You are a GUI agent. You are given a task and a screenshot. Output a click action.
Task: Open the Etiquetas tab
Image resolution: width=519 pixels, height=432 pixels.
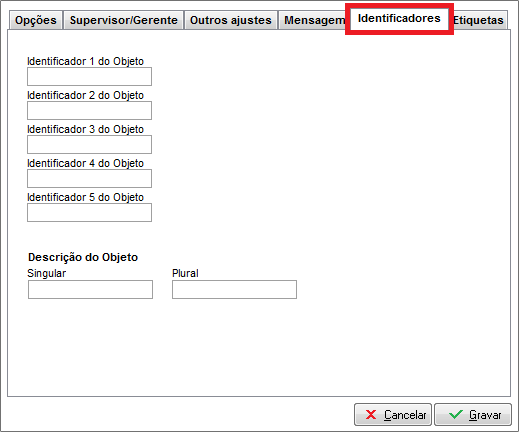tap(479, 20)
